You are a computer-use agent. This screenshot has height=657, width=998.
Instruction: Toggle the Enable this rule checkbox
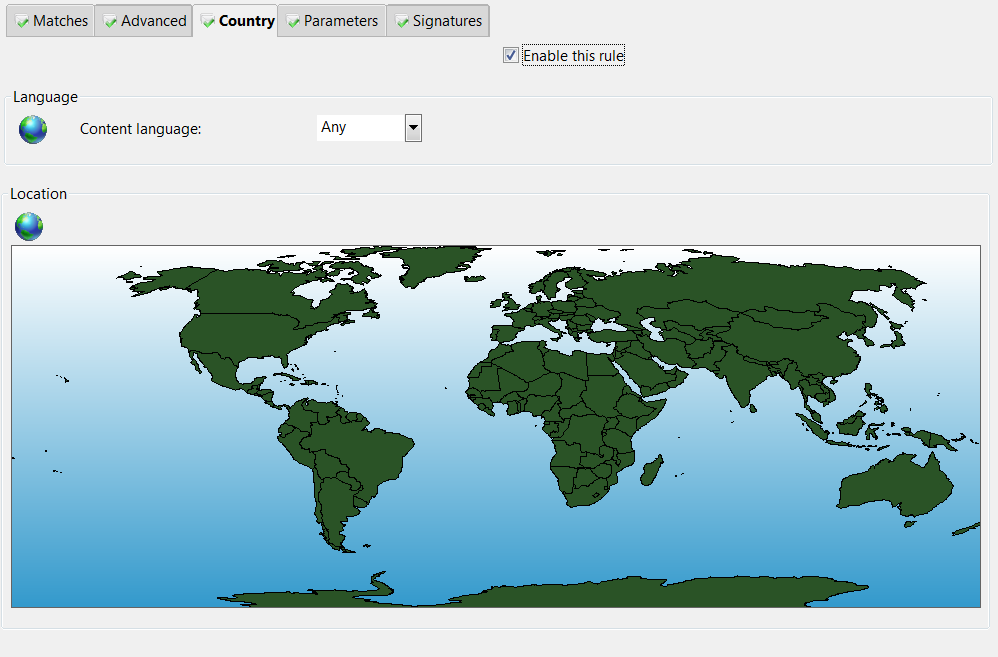[x=511, y=56]
